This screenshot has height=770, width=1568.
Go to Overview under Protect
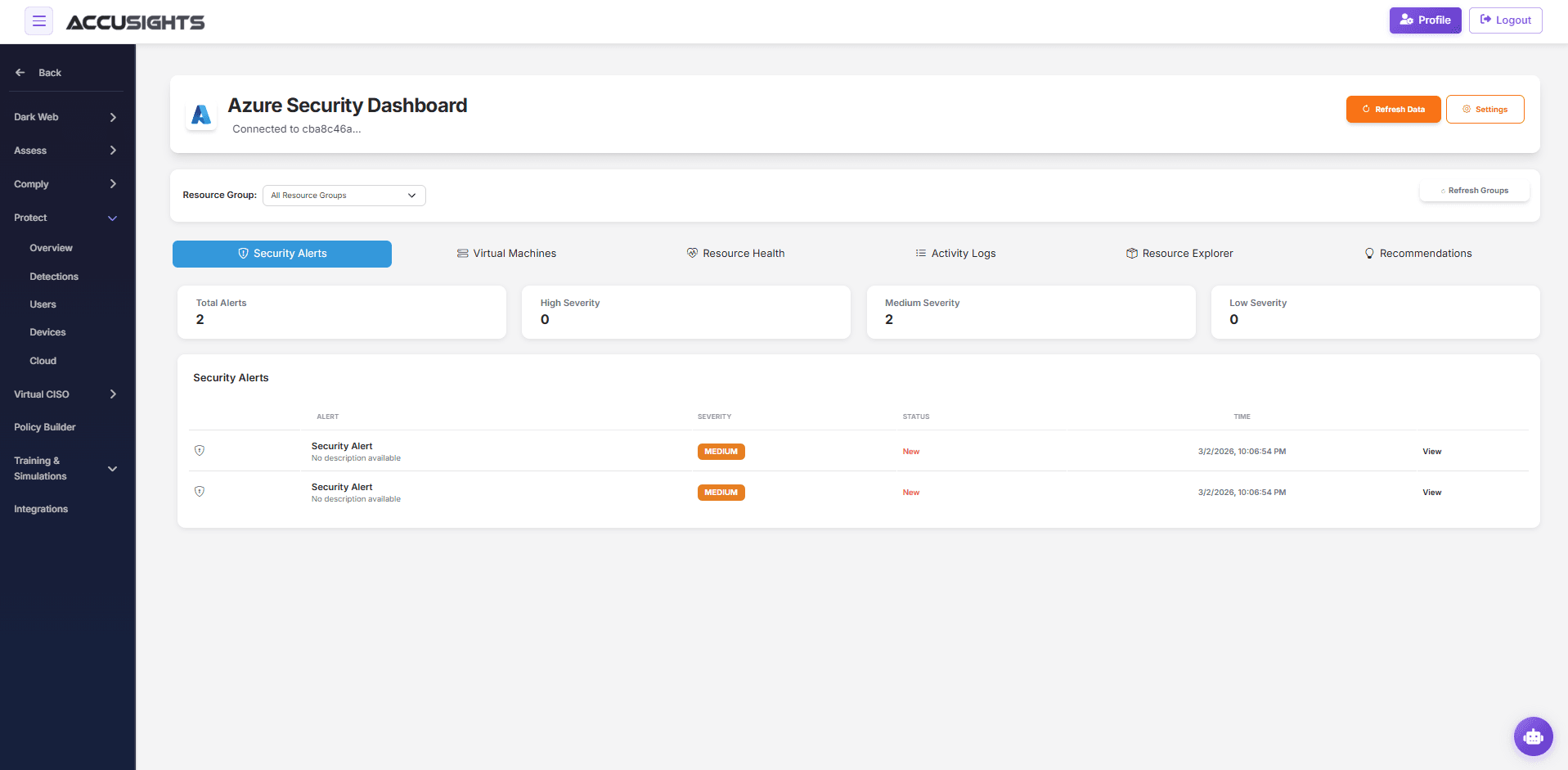pos(51,248)
